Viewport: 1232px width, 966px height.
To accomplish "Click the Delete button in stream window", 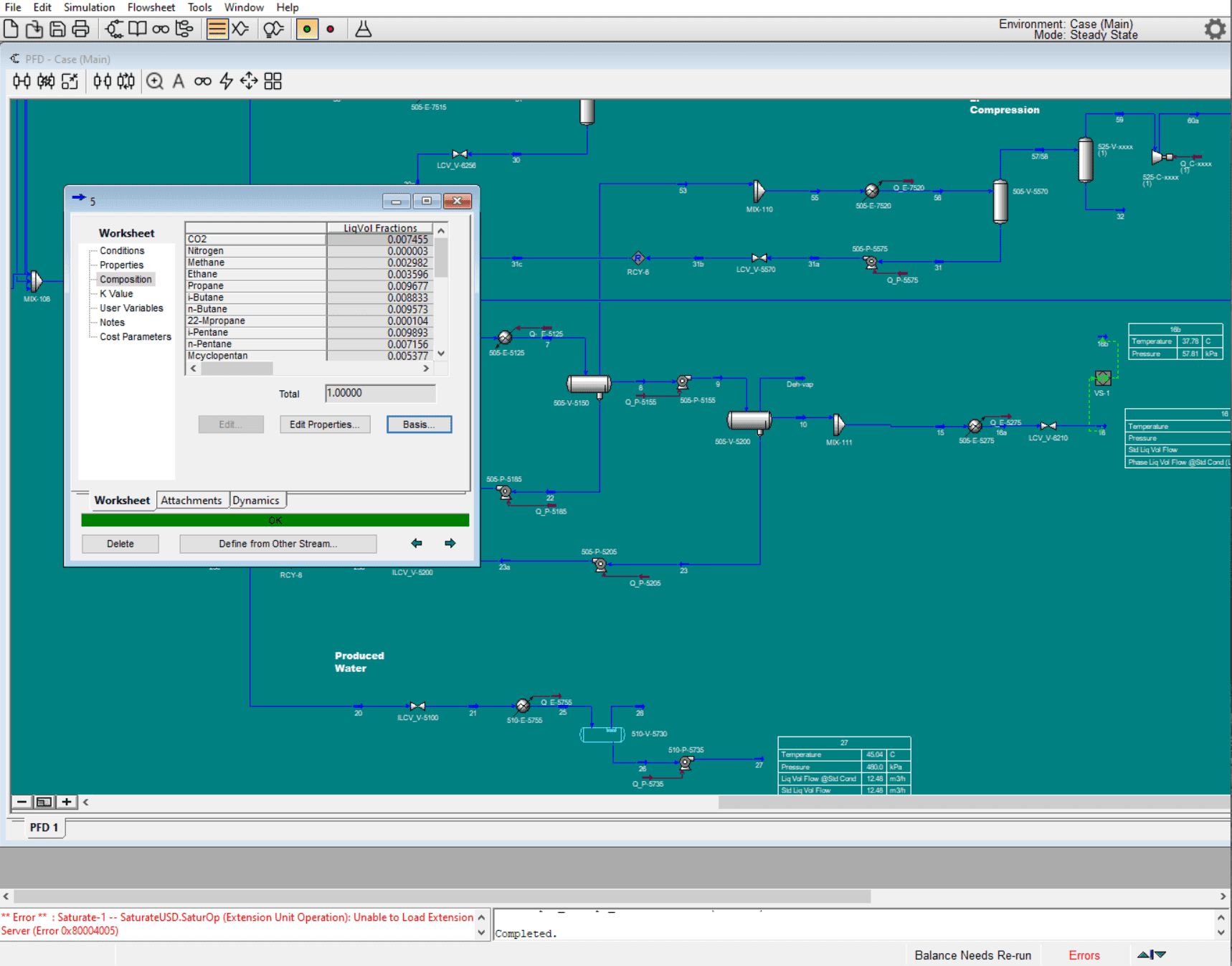I will (120, 544).
